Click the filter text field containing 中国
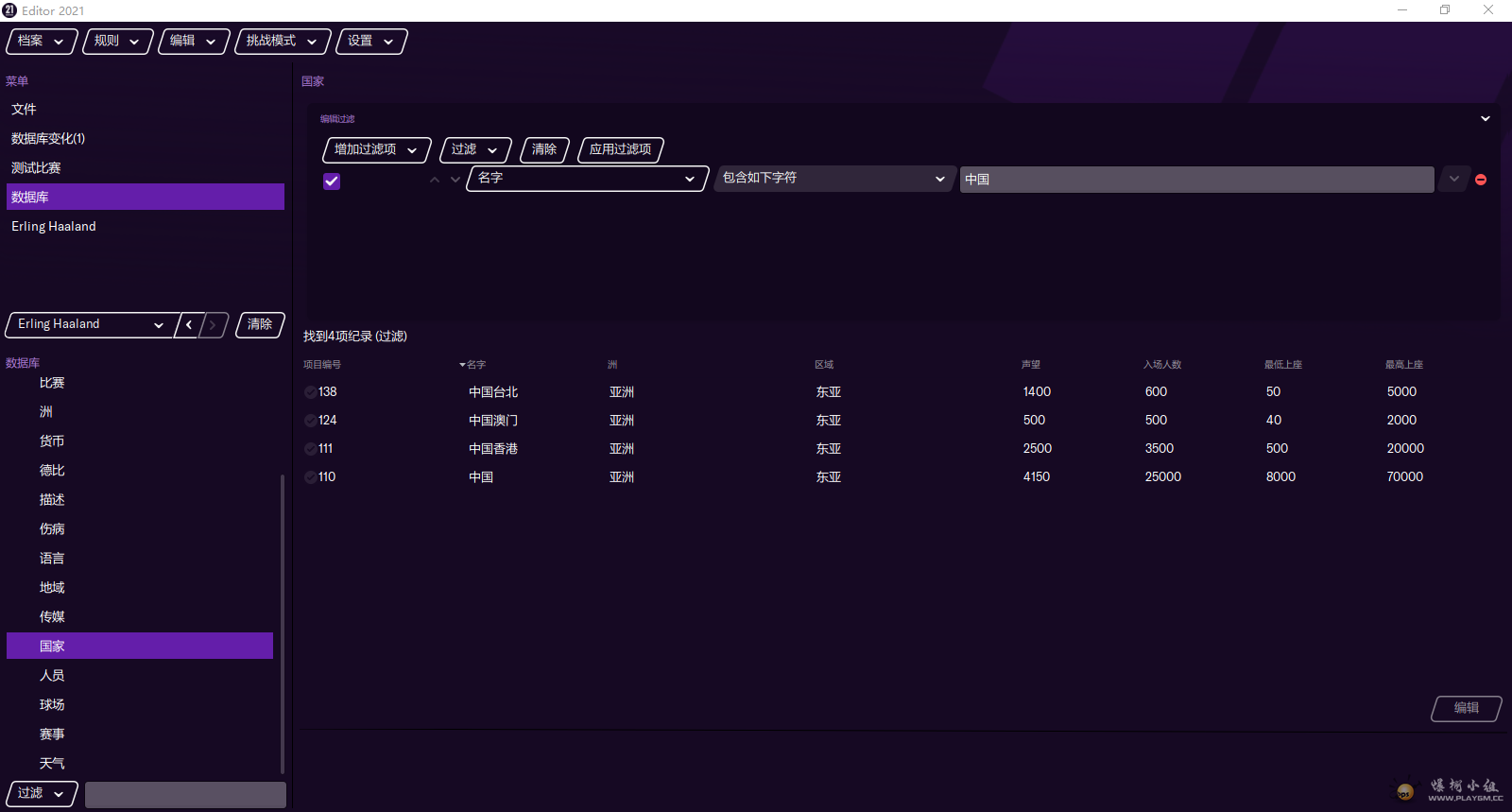Screen dimensions: 1512x812 [x=1196, y=180]
